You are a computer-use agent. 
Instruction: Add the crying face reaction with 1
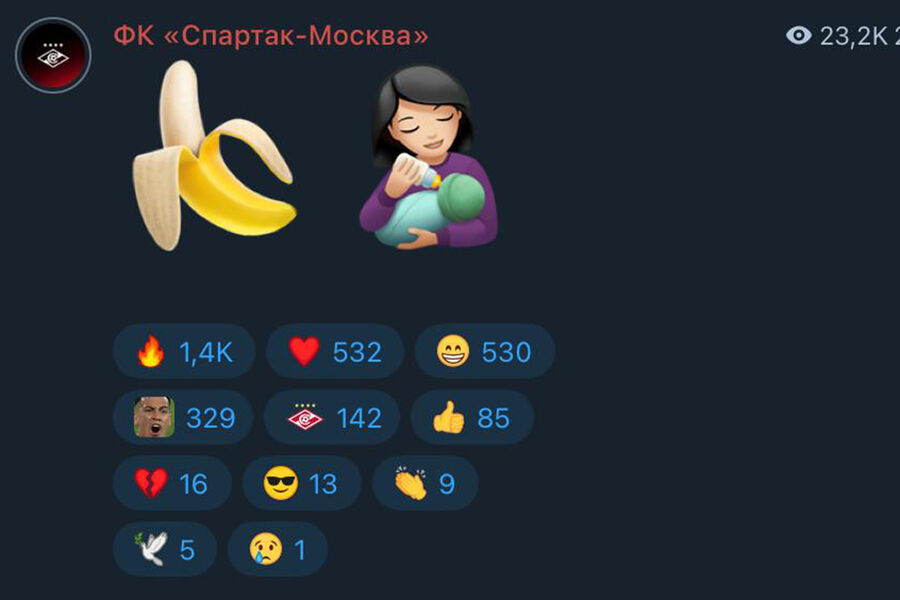point(278,549)
